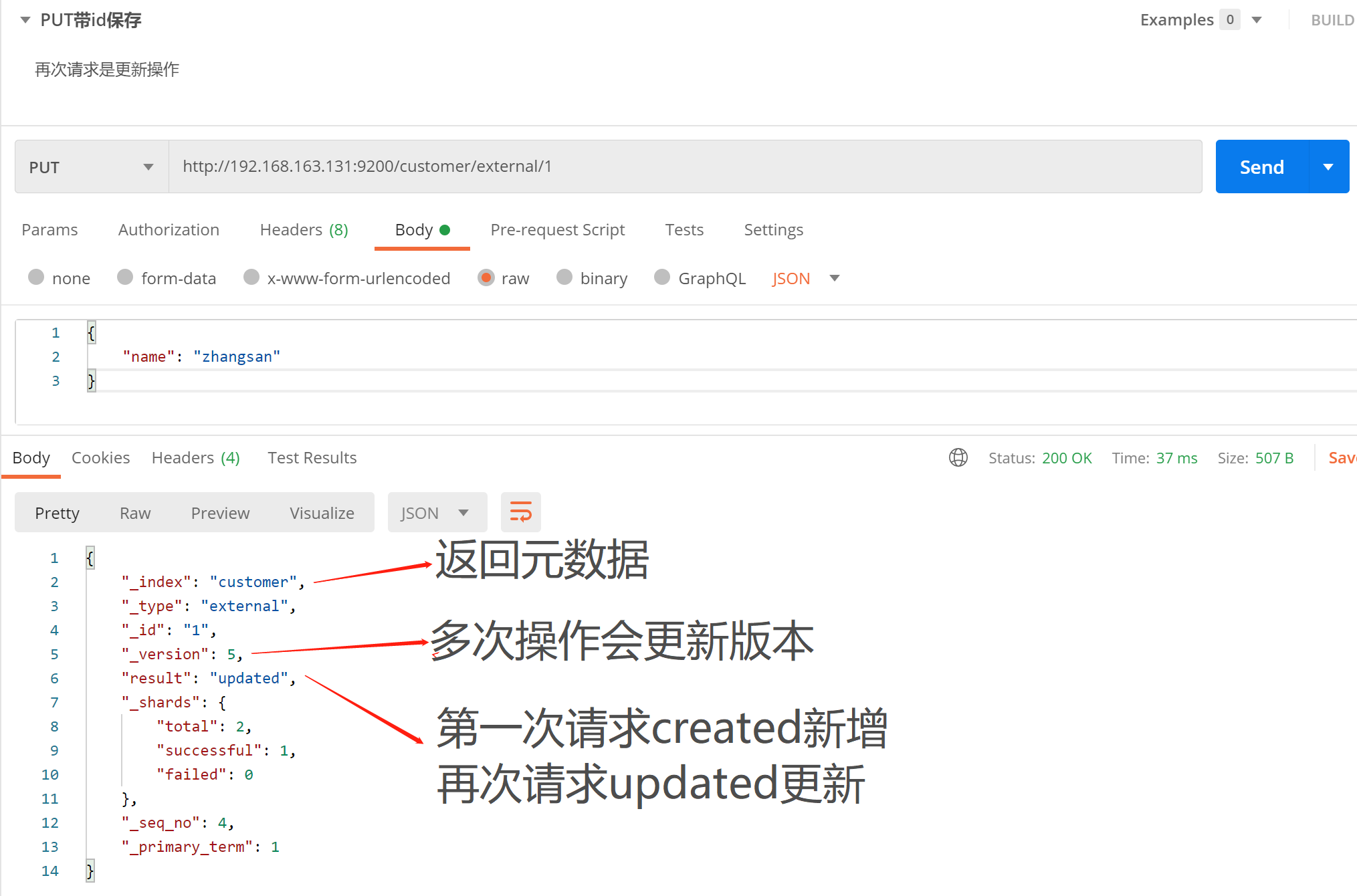Switch the response view to Preview
The image size is (1357, 896).
coord(220,513)
